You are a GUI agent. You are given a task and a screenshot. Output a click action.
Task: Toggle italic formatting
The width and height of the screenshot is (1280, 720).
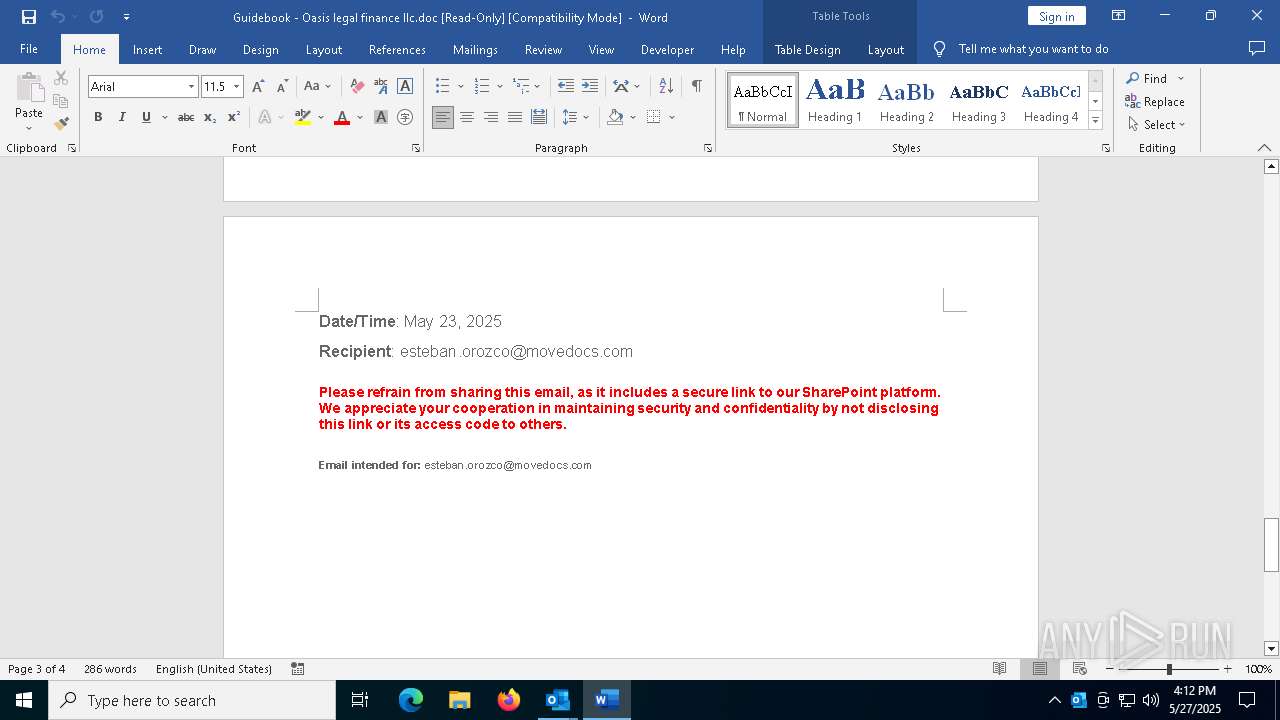122,117
